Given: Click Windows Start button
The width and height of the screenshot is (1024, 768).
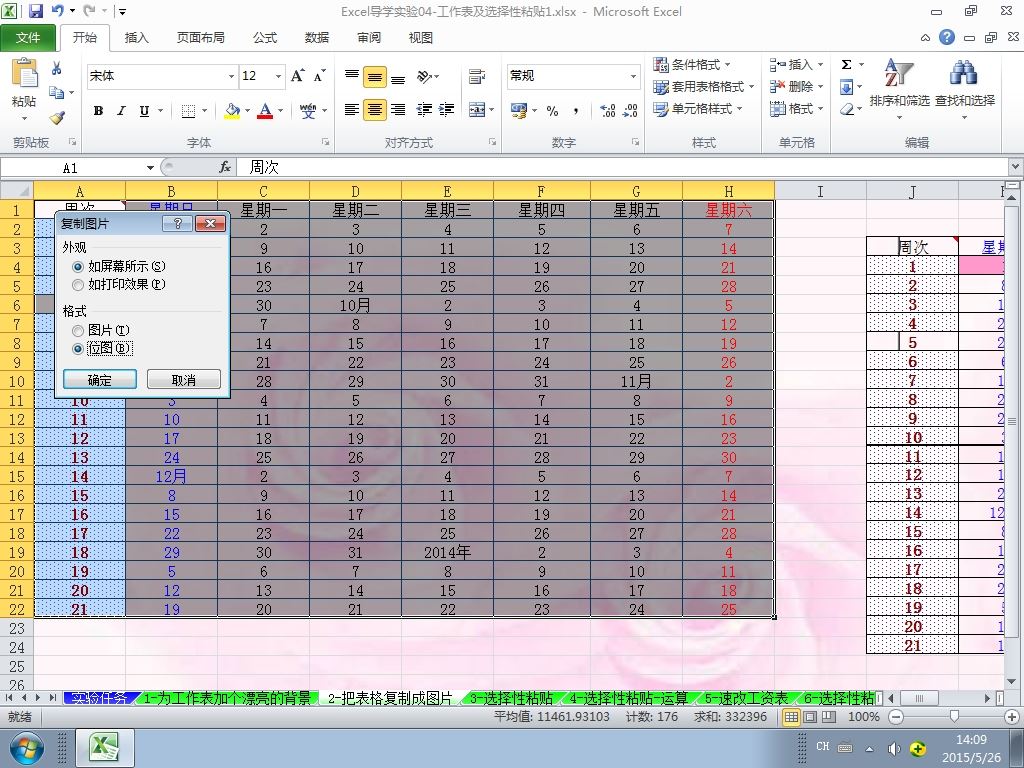Looking at the screenshot, I should (x=26, y=748).
